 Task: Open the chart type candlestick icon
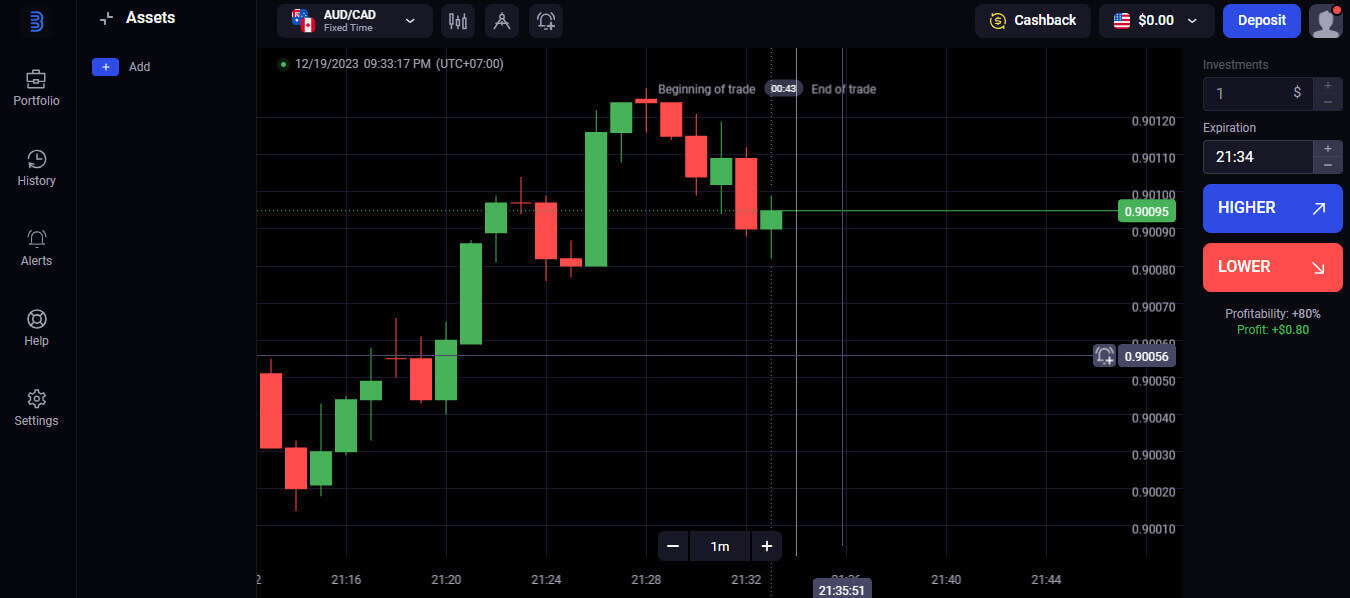tap(457, 21)
